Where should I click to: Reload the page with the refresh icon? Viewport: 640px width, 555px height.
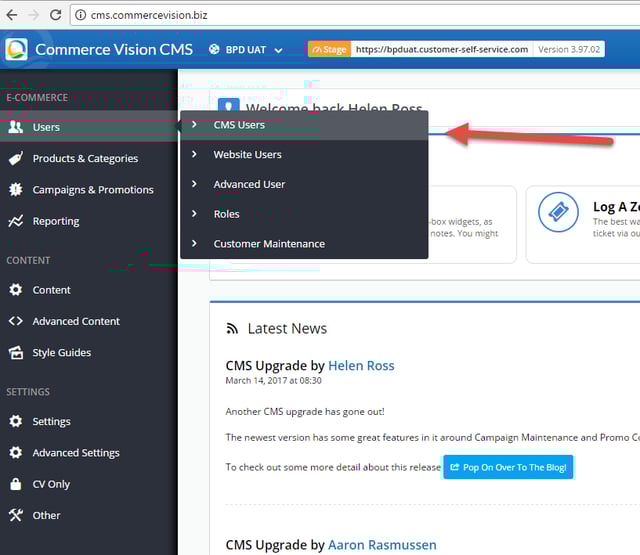point(56,15)
